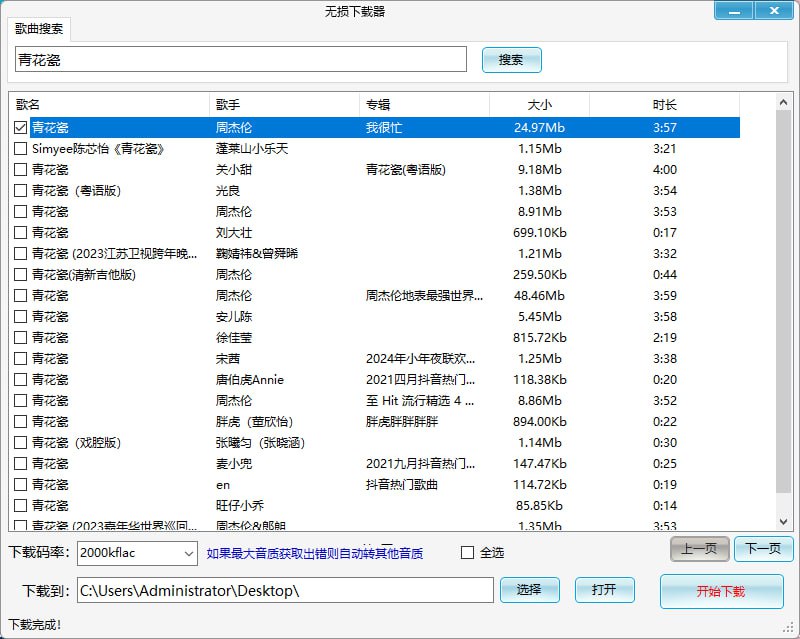The image size is (800, 639).
Task: Enable the 全选 select-all checkbox
Action: coord(466,553)
